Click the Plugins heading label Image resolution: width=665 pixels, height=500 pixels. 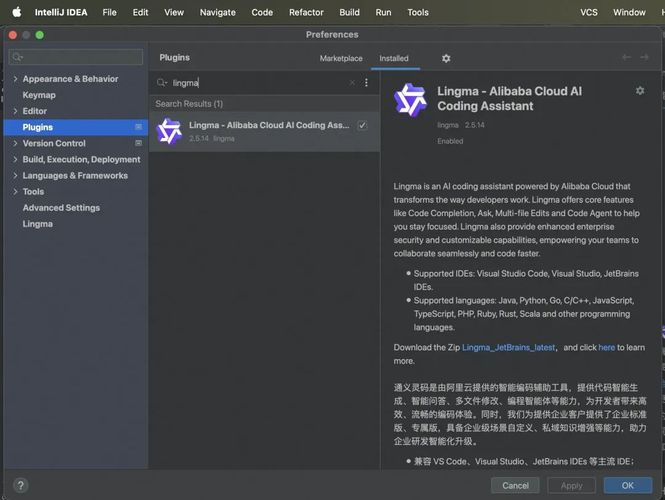coord(175,58)
